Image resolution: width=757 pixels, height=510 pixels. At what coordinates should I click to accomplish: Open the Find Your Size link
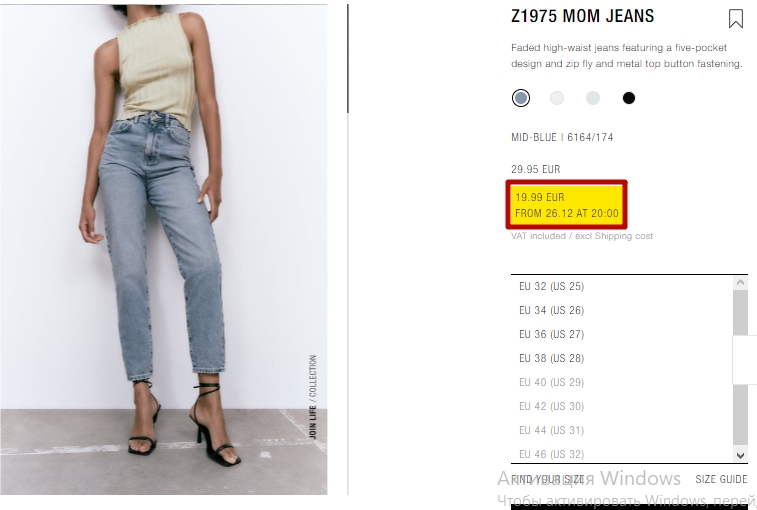pyautogui.click(x=547, y=479)
